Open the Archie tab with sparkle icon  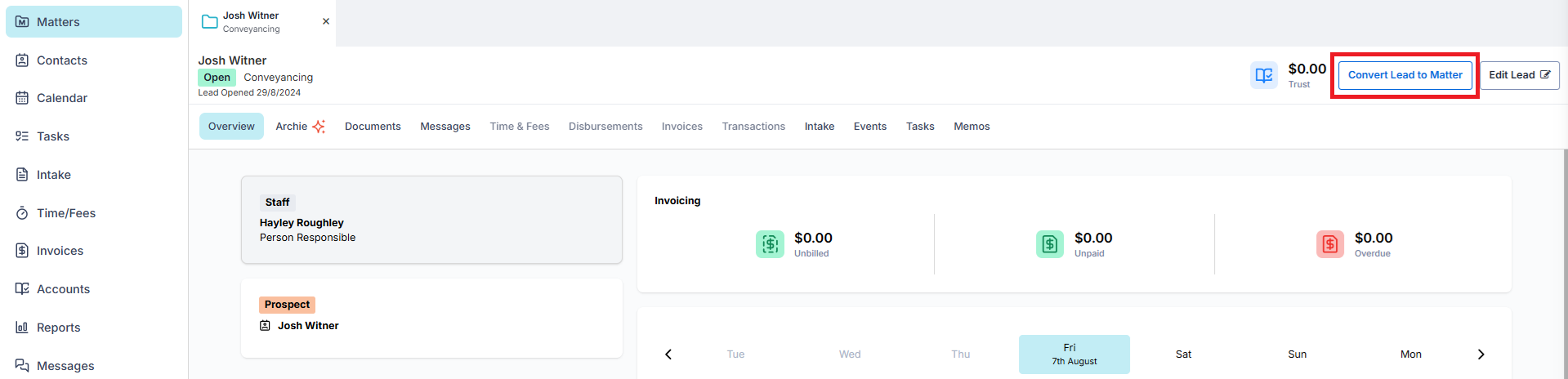[301, 127]
